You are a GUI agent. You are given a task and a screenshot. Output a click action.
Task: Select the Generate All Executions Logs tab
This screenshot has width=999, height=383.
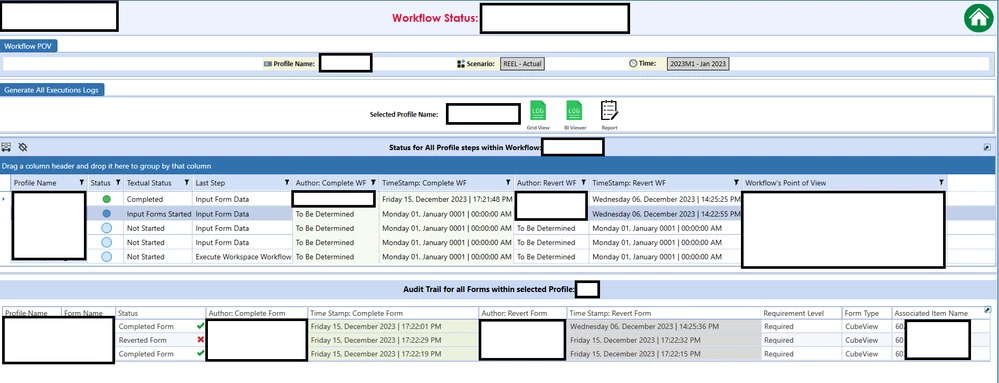[52, 90]
